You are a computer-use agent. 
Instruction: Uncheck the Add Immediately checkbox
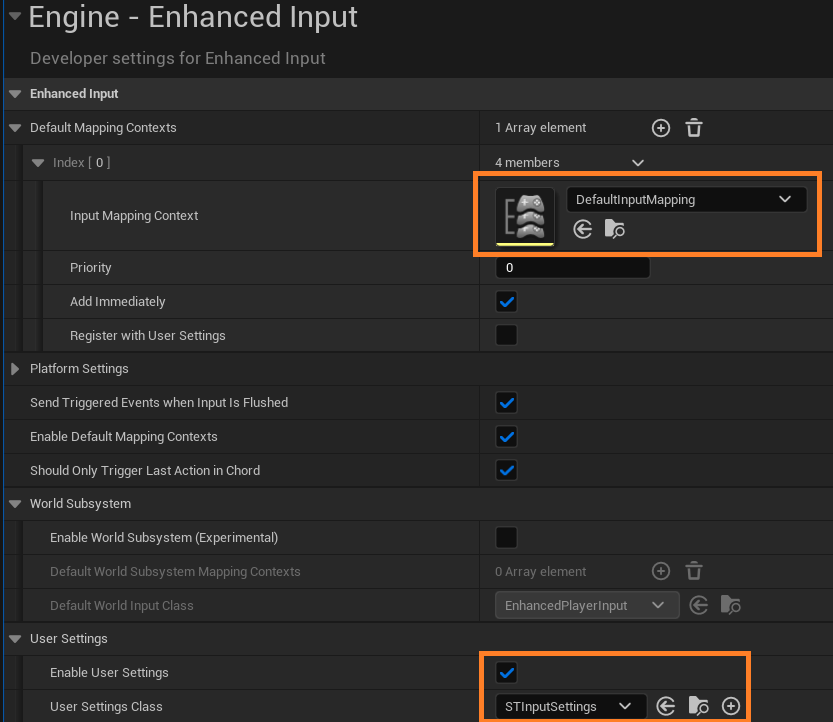[507, 302]
